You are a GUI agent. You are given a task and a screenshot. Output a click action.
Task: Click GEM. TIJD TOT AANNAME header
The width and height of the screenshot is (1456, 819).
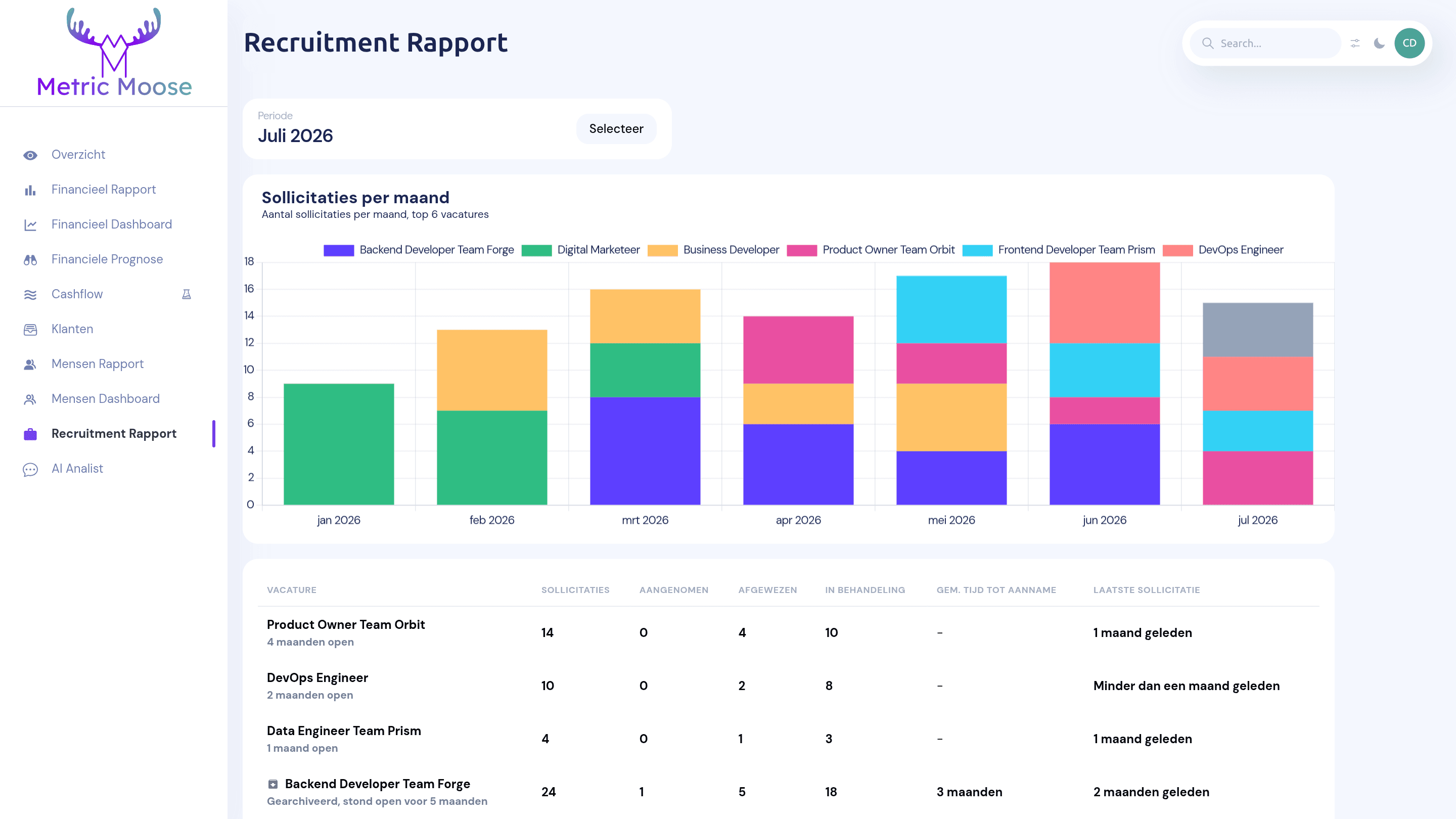(x=996, y=590)
